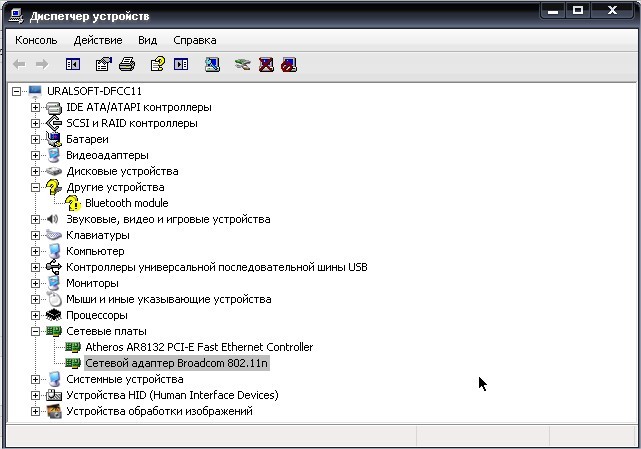The height and width of the screenshot is (449, 641).
Task: Click the Atheros AR8132 network card icon
Action: [73, 347]
